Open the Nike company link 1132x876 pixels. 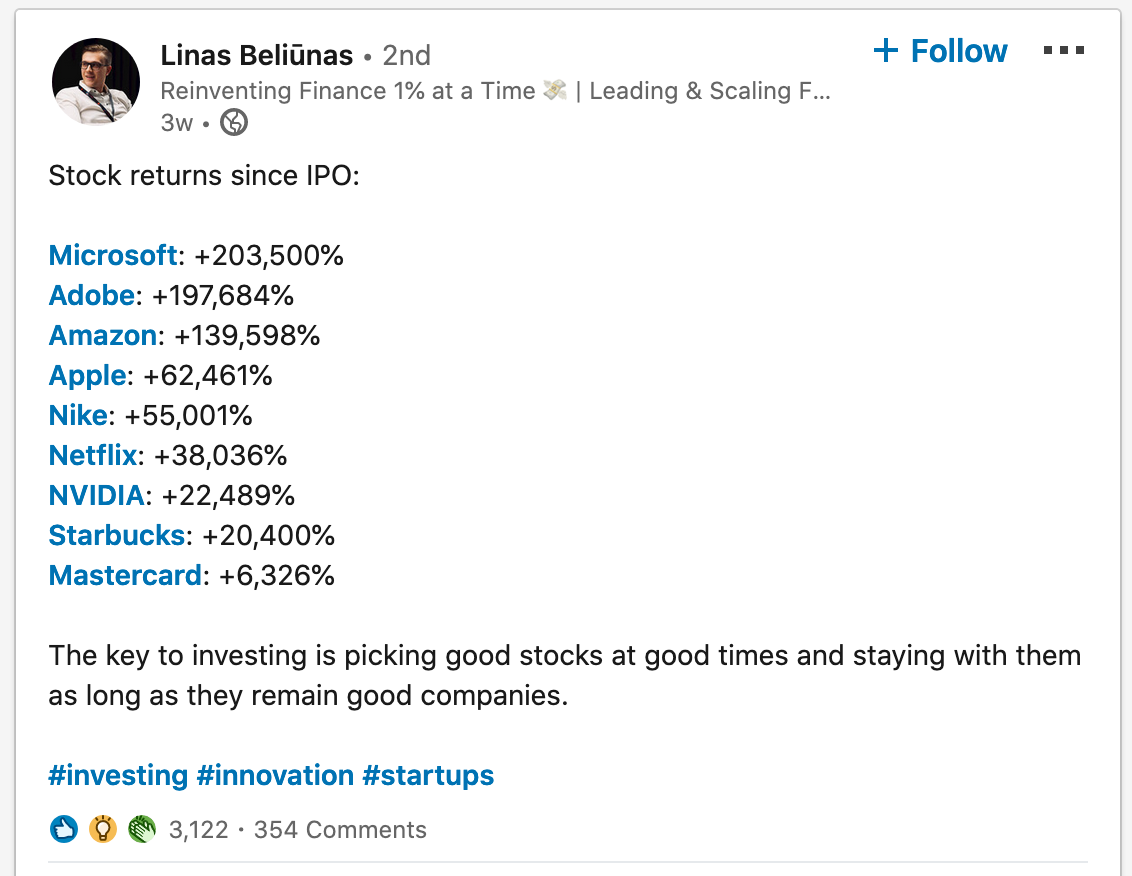[x=78, y=415]
